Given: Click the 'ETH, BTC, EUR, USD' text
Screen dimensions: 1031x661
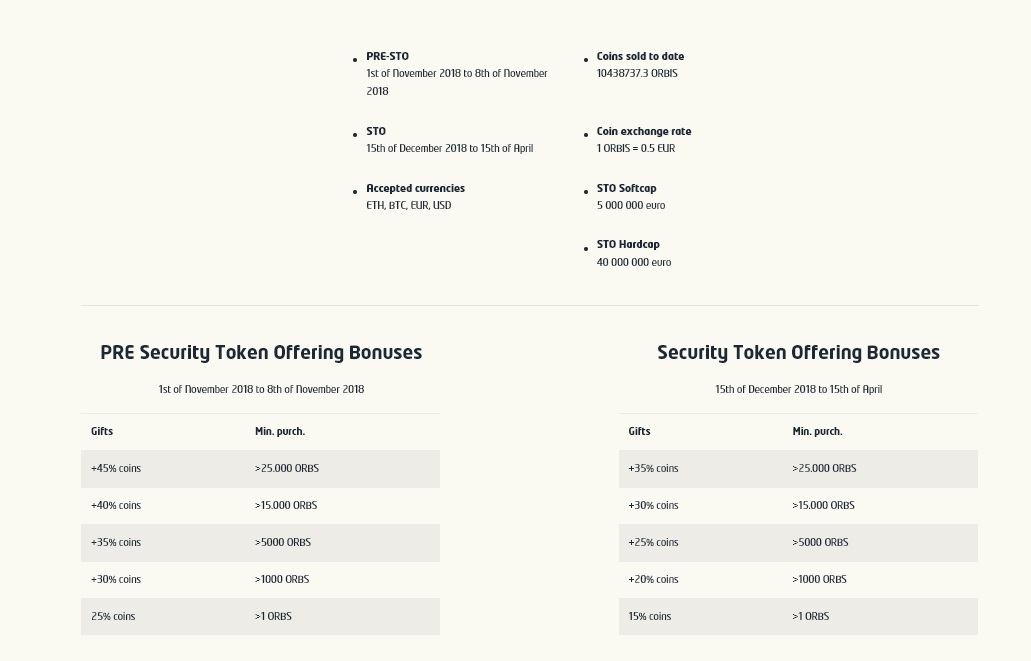Looking at the screenshot, I should tap(408, 205).
